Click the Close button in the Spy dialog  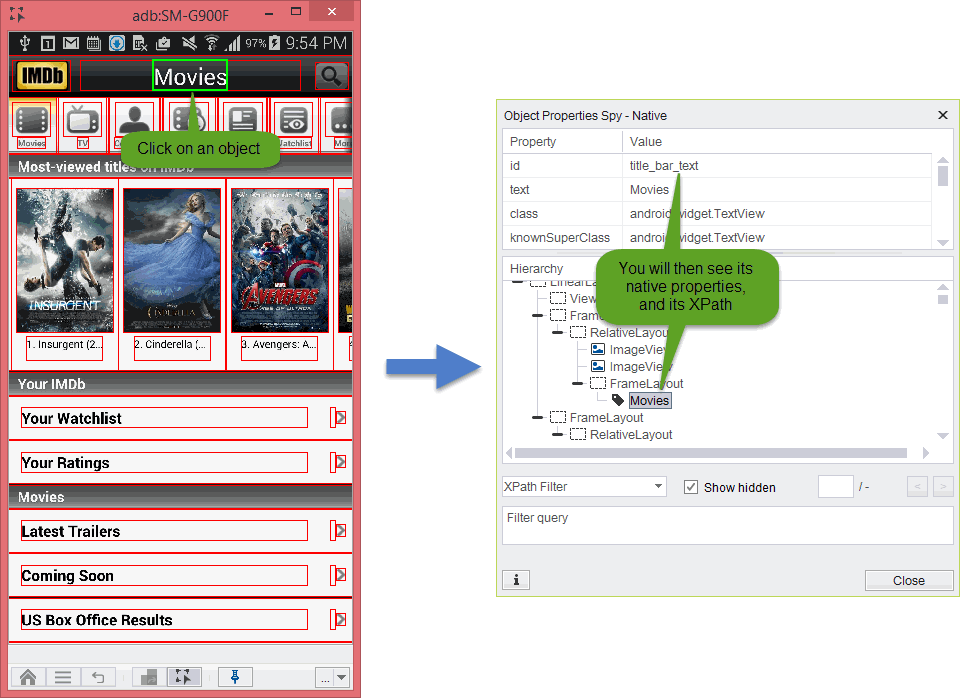(908, 580)
